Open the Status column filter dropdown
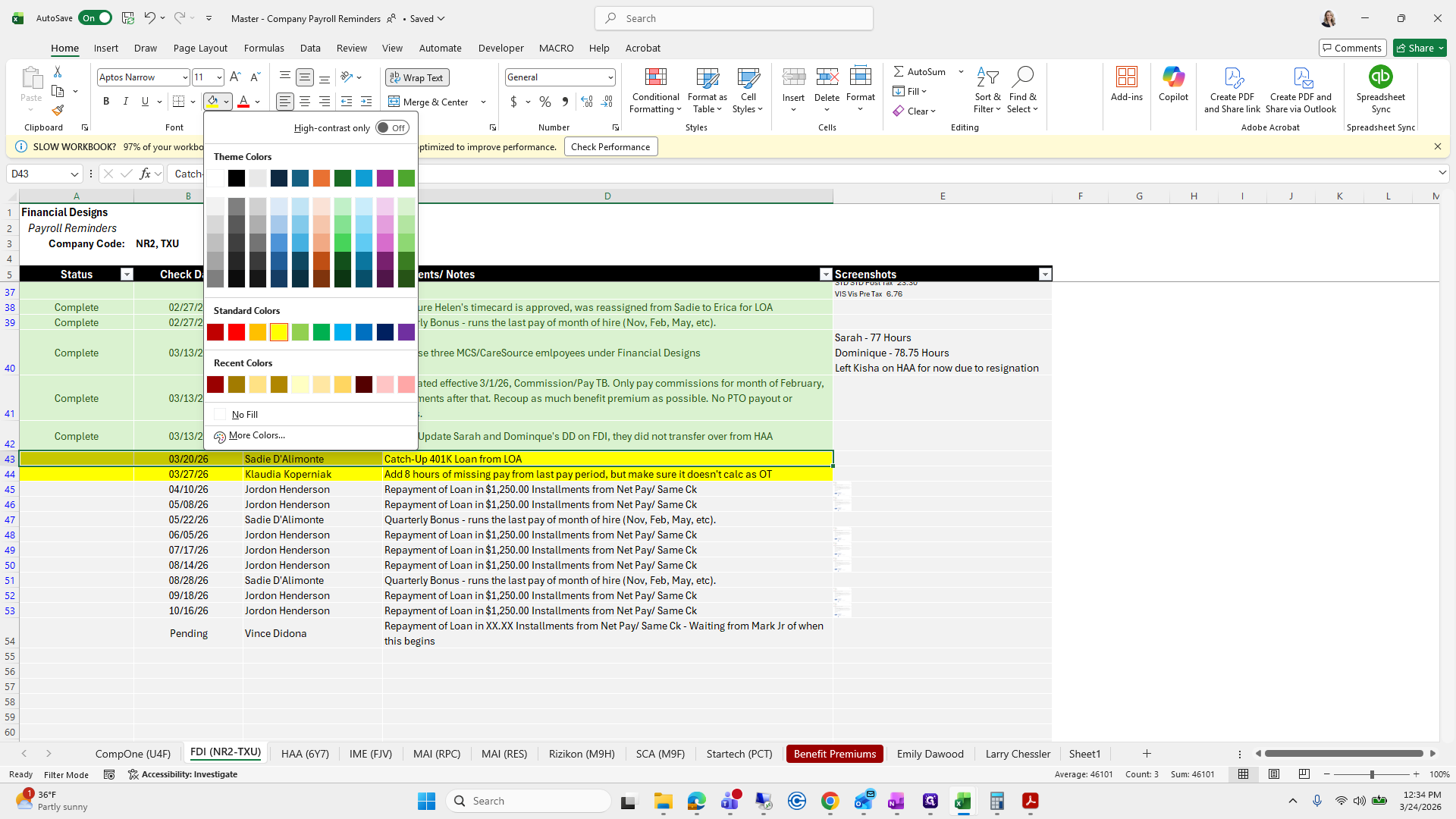The image size is (1456, 819). (x=127, y=275)
